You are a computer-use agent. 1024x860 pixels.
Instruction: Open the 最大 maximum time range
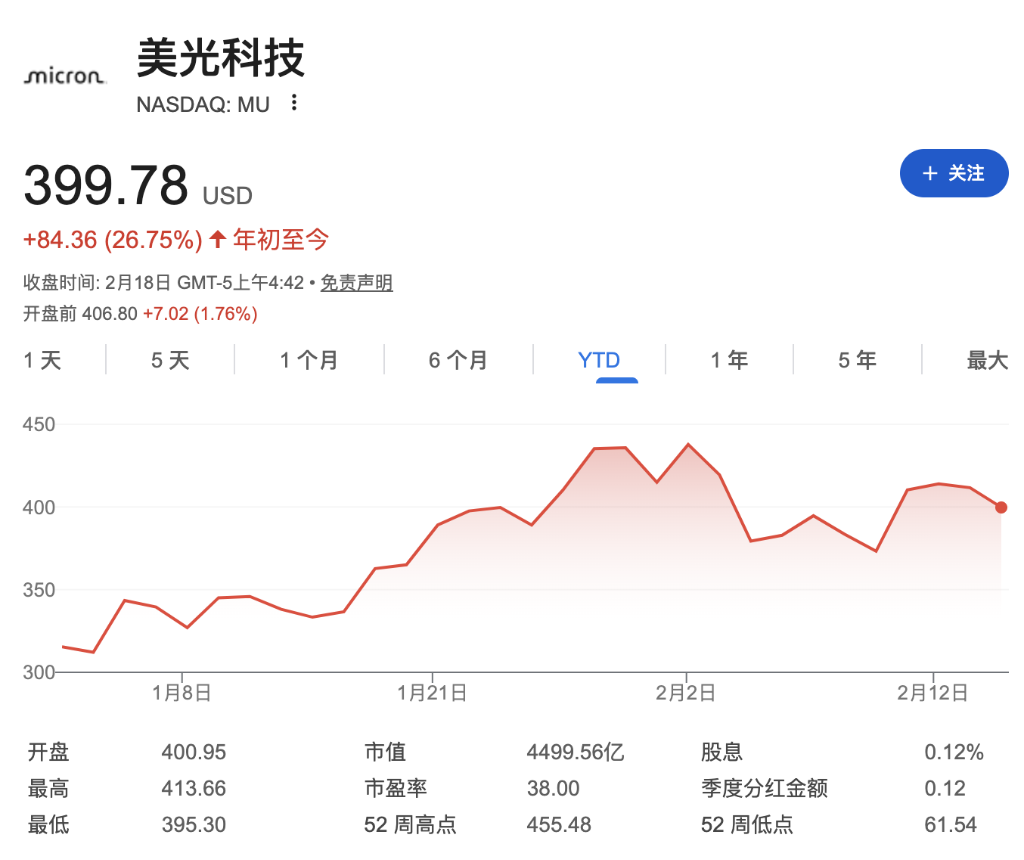pos(987,360)
